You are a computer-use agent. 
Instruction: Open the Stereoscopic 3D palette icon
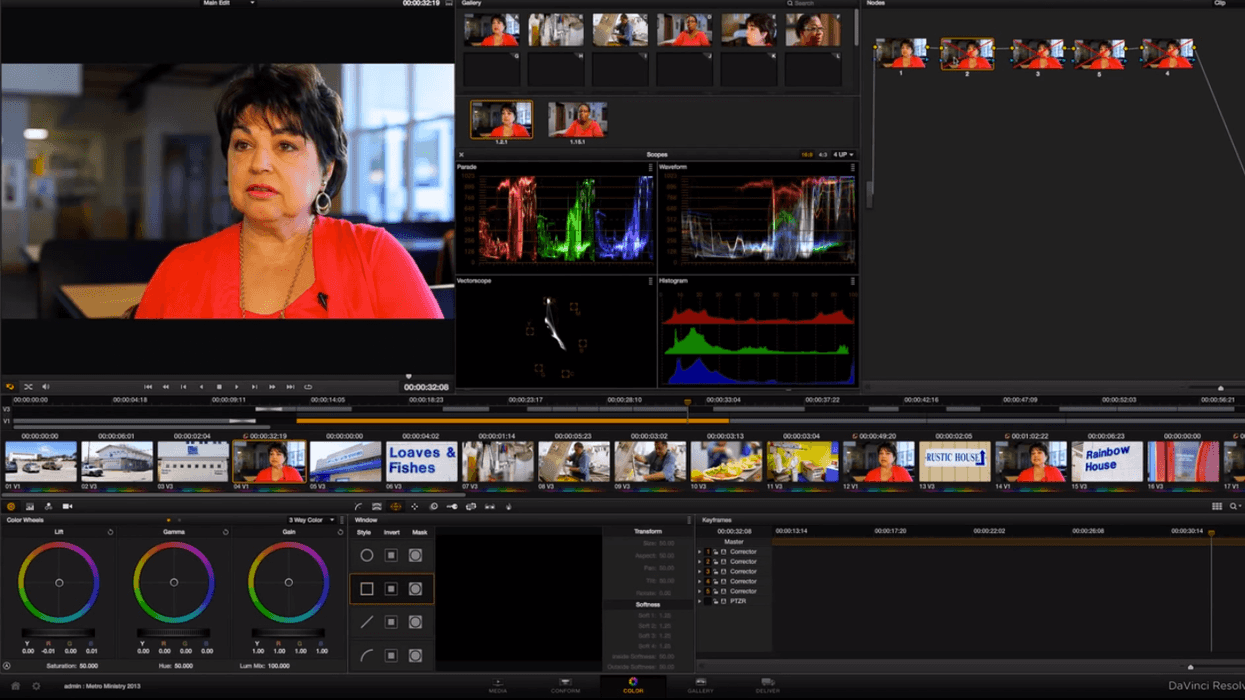[490, 507]
